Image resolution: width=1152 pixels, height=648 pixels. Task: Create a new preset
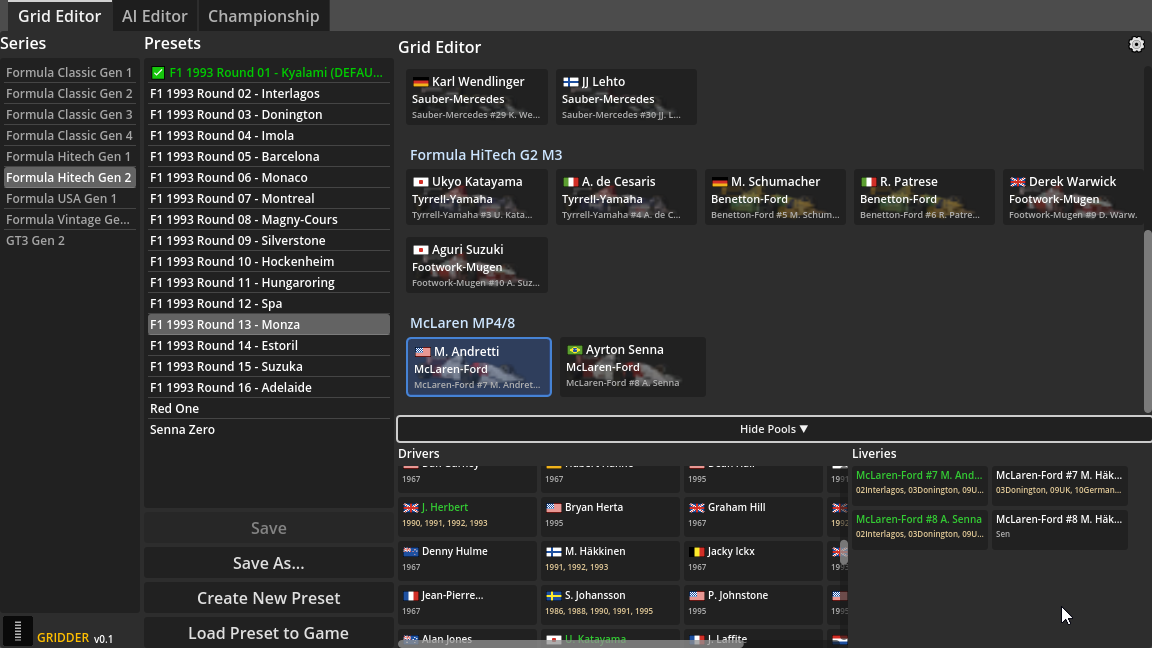268,598
